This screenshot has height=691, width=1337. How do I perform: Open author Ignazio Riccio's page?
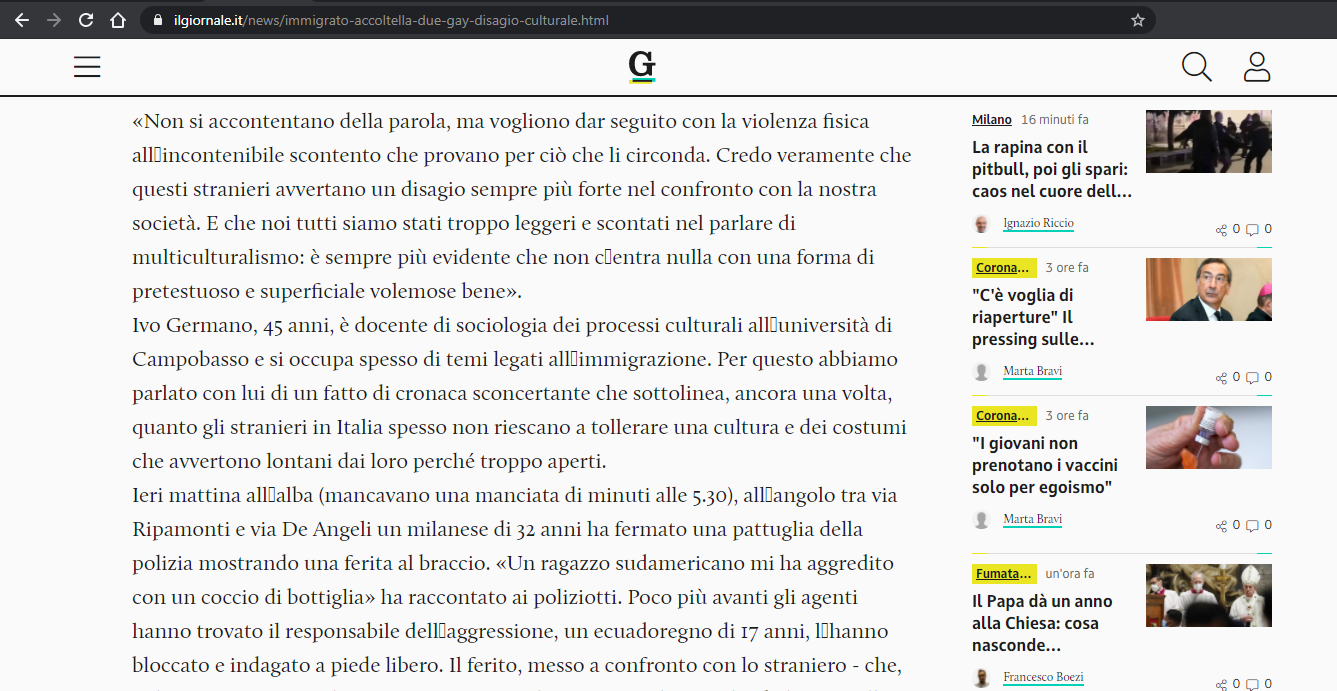pyautogui.click(x=1038, y=224)
